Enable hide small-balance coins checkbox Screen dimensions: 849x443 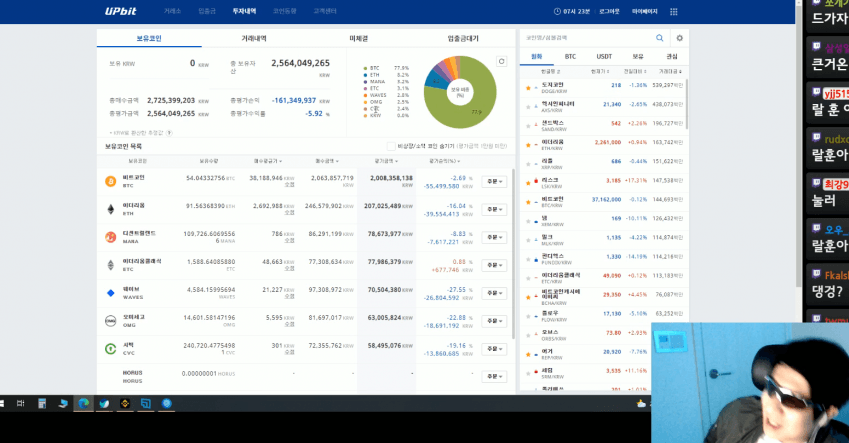pyautogui.click(x=391, y=146)
